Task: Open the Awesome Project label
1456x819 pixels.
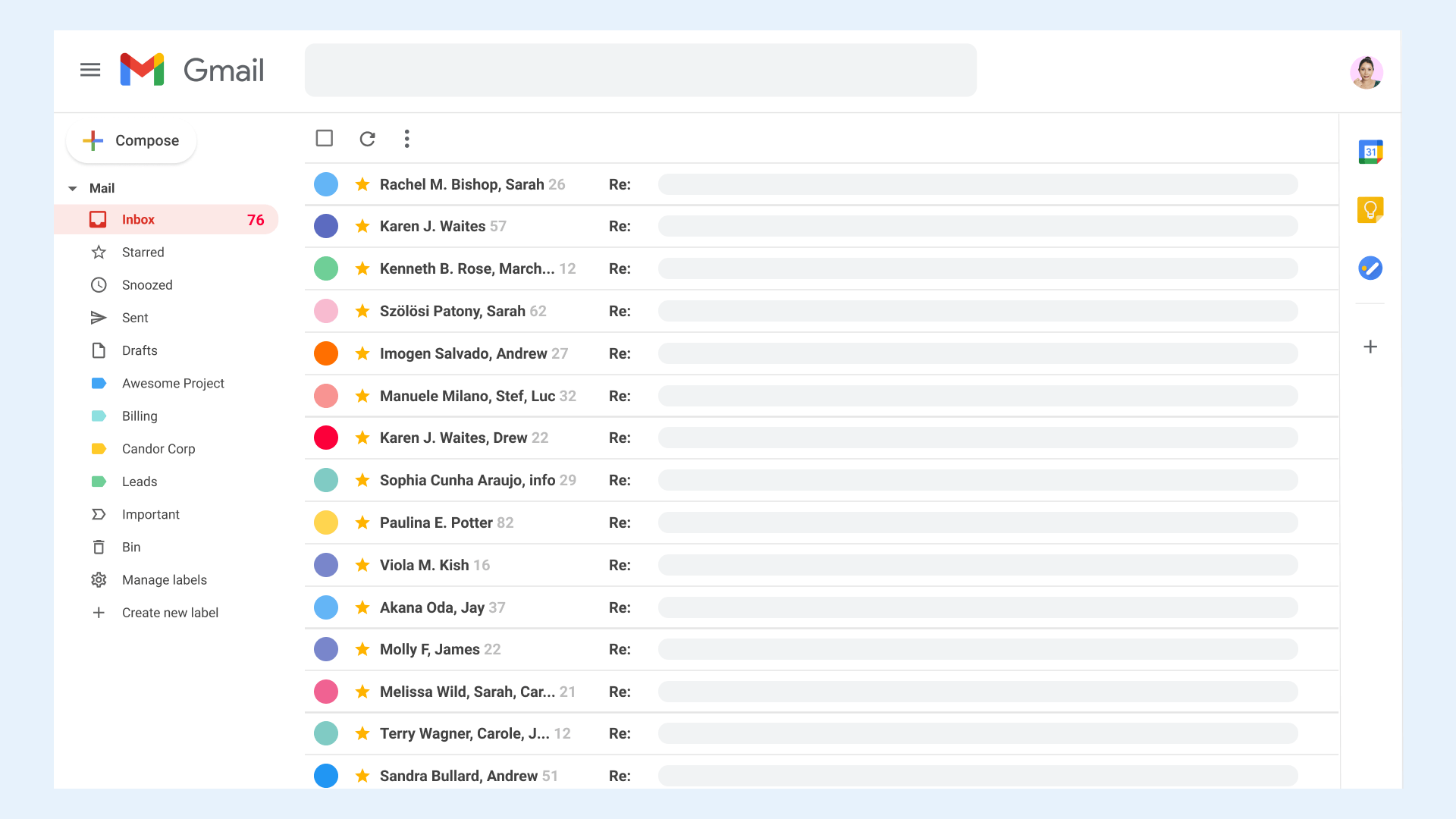Action: pos(173,384)
